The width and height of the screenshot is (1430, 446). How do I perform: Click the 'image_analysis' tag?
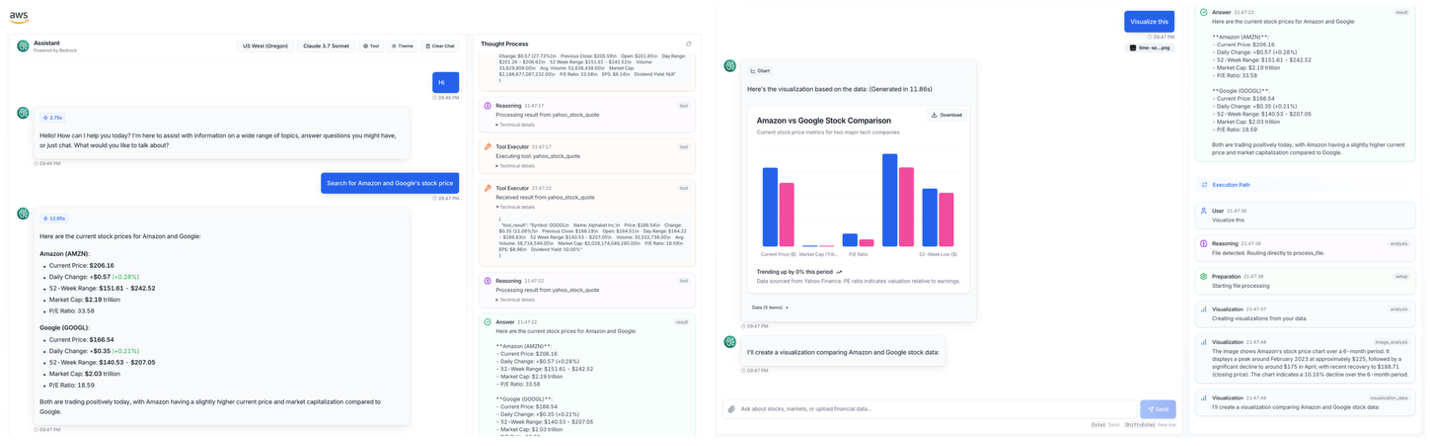(x=1390, y=342)
